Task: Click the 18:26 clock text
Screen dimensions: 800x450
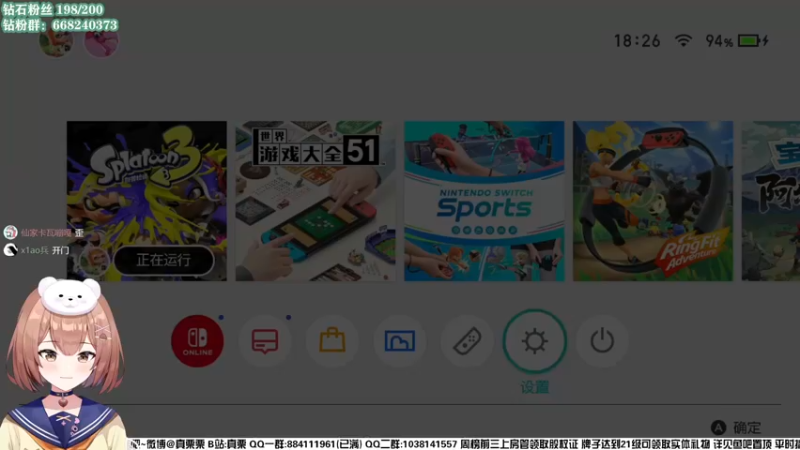Action: coord(637,41)
